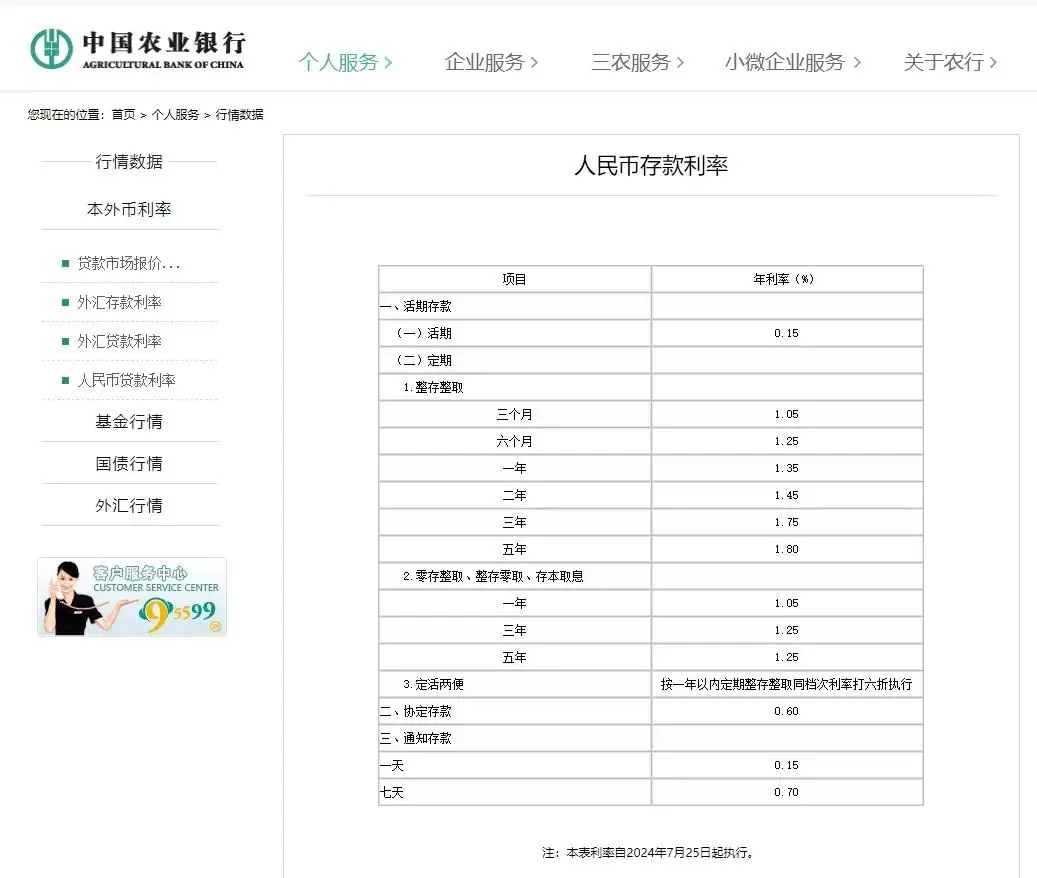1037x878 pixels.
Task: Click the 一年 row showing 1.35 rate
Action: pyautogui.click(x=650, y=467)
